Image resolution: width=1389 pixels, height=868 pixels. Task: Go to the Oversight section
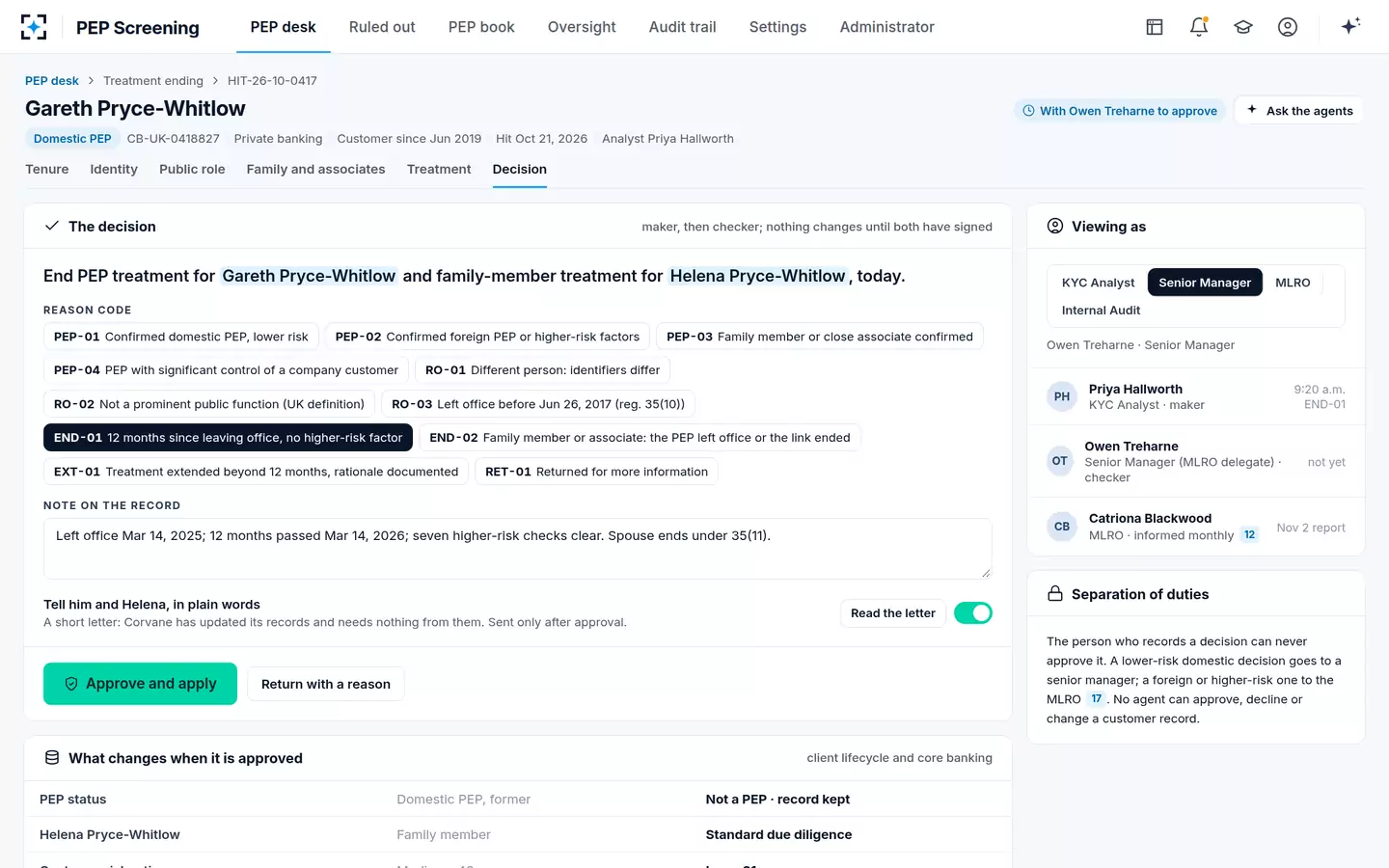point(582,27)
